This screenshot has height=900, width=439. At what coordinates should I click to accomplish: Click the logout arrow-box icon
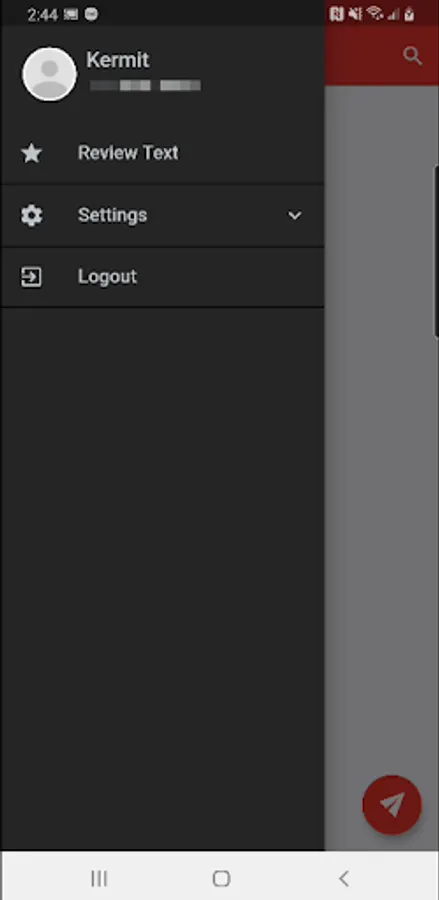click(31, 277)
